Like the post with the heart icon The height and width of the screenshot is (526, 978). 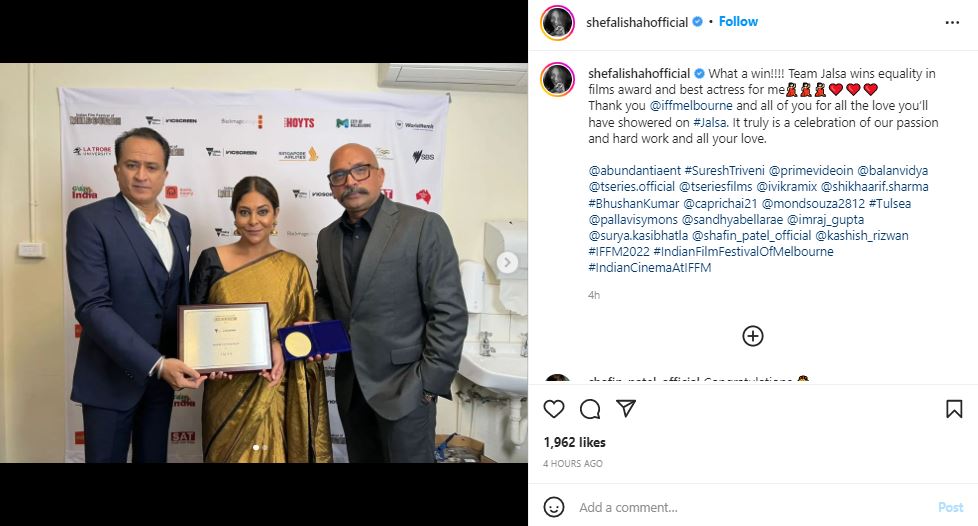tap(554, 409)
